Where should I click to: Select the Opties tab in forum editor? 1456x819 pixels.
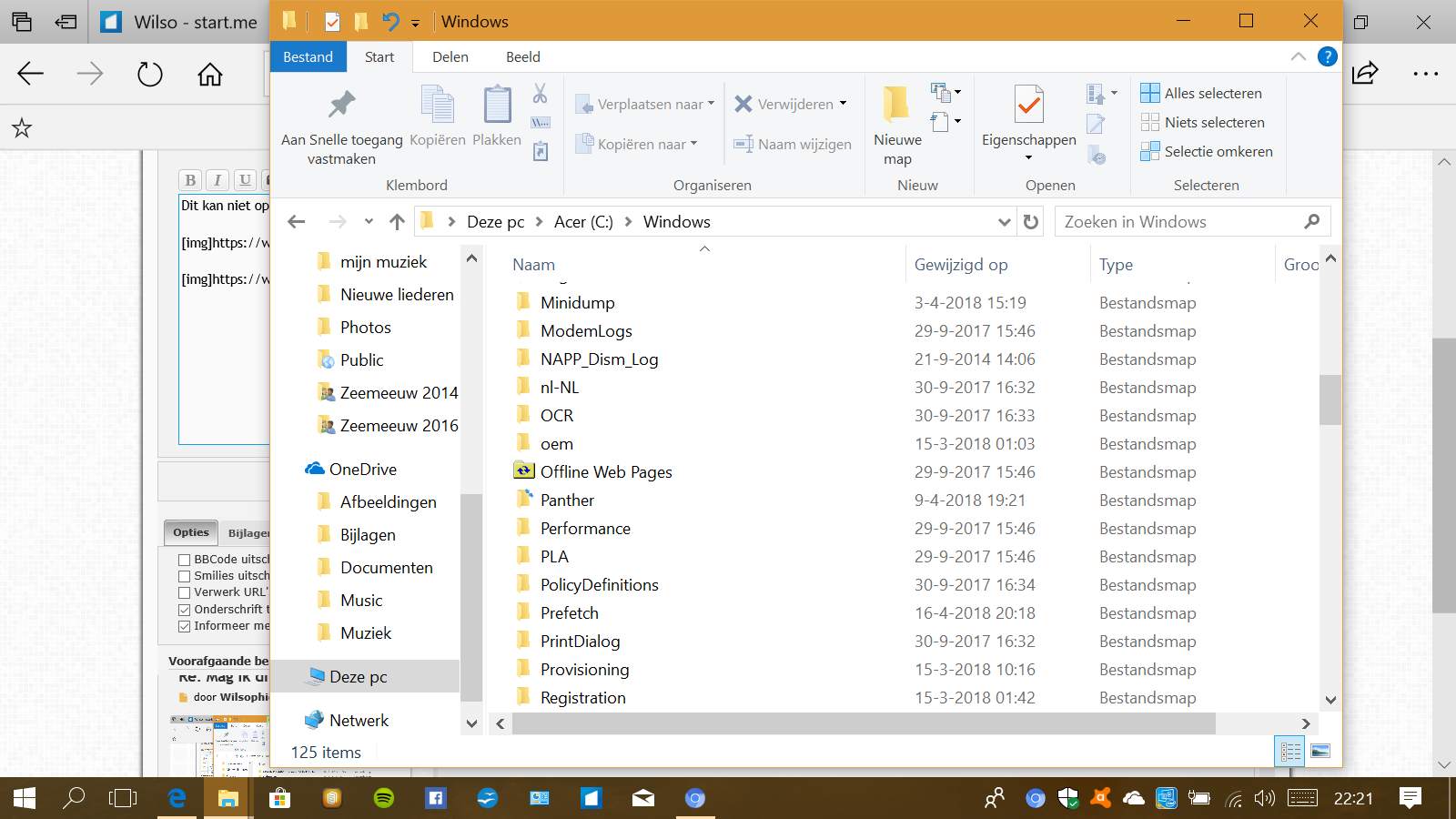coord(191,532)
